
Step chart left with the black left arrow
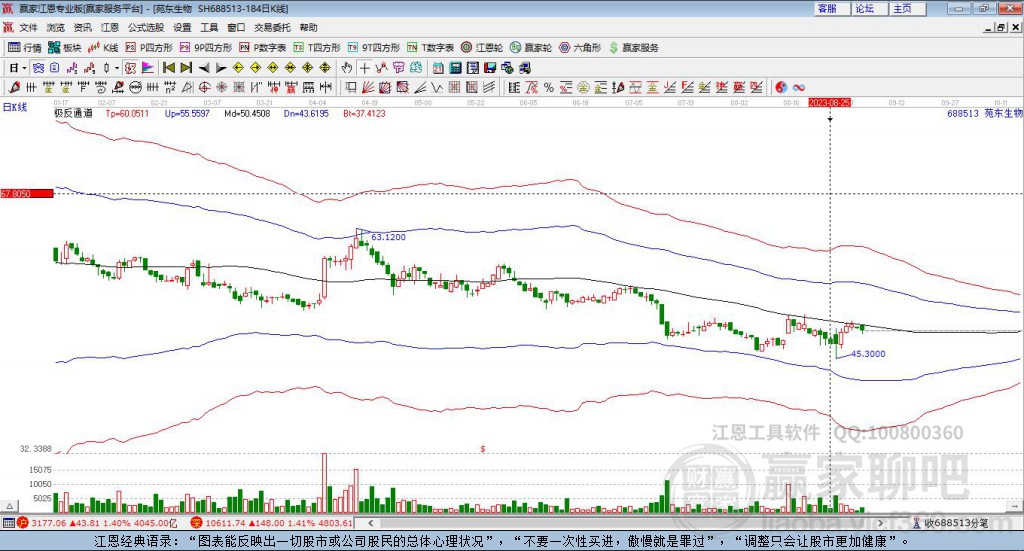coord(204,68)
